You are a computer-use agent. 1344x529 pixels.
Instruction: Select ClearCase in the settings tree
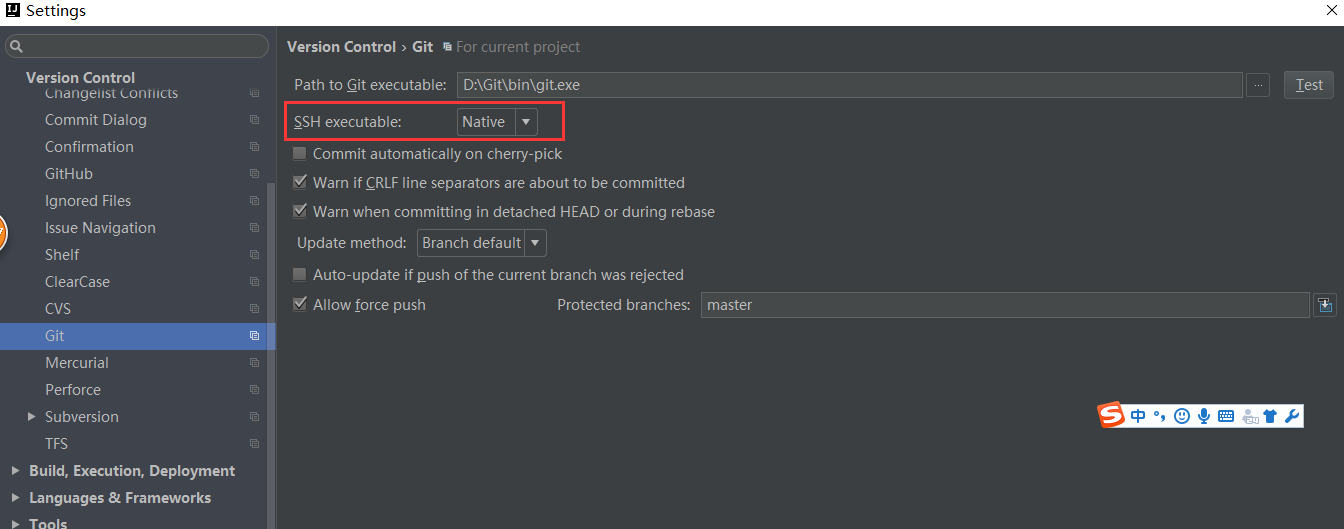[77, 282]
